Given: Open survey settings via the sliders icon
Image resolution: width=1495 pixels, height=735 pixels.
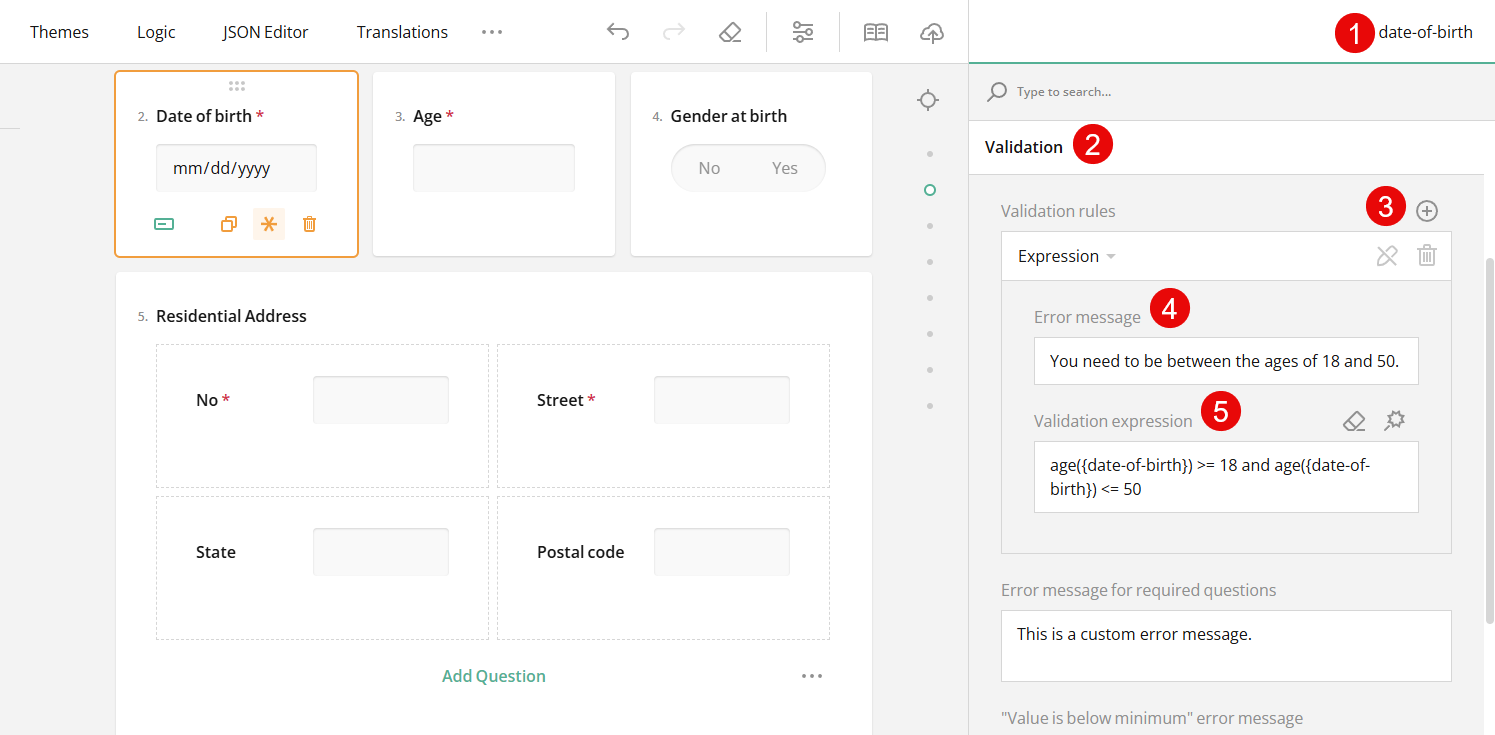Looking at the screenshot, I should click(x=803, y=31).
